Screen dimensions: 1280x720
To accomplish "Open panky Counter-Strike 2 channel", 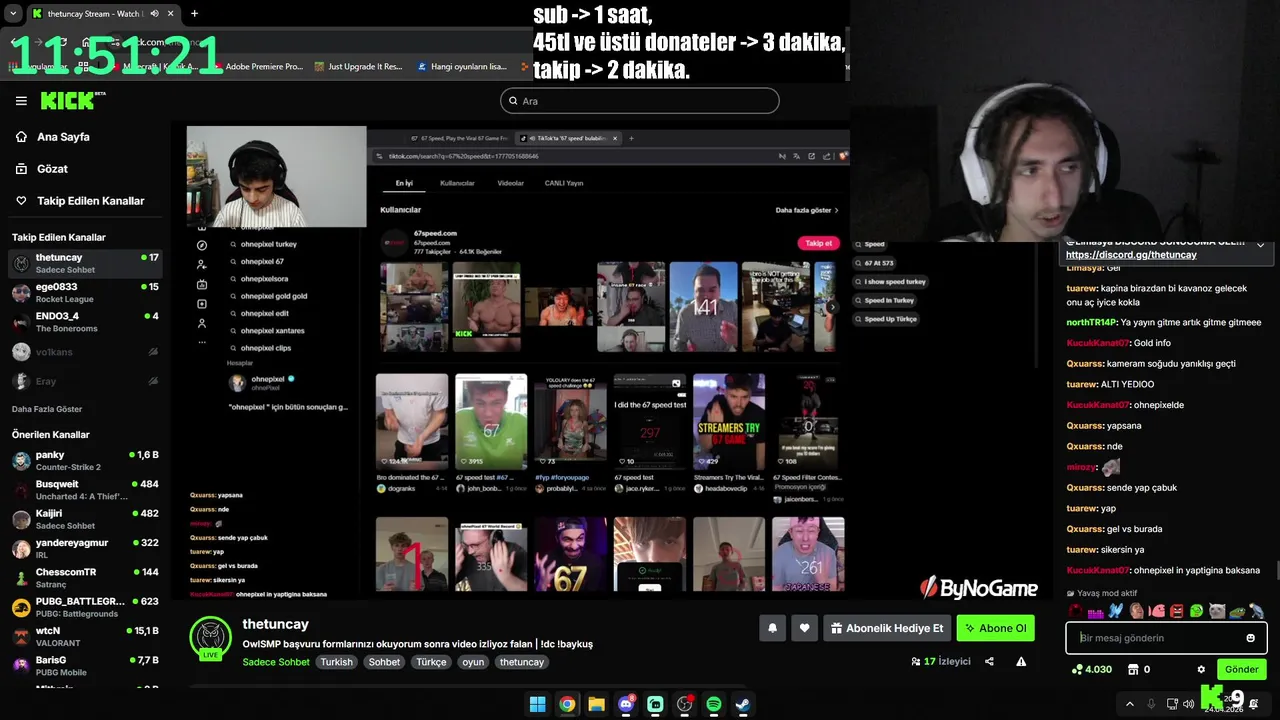I will point(85,460).
